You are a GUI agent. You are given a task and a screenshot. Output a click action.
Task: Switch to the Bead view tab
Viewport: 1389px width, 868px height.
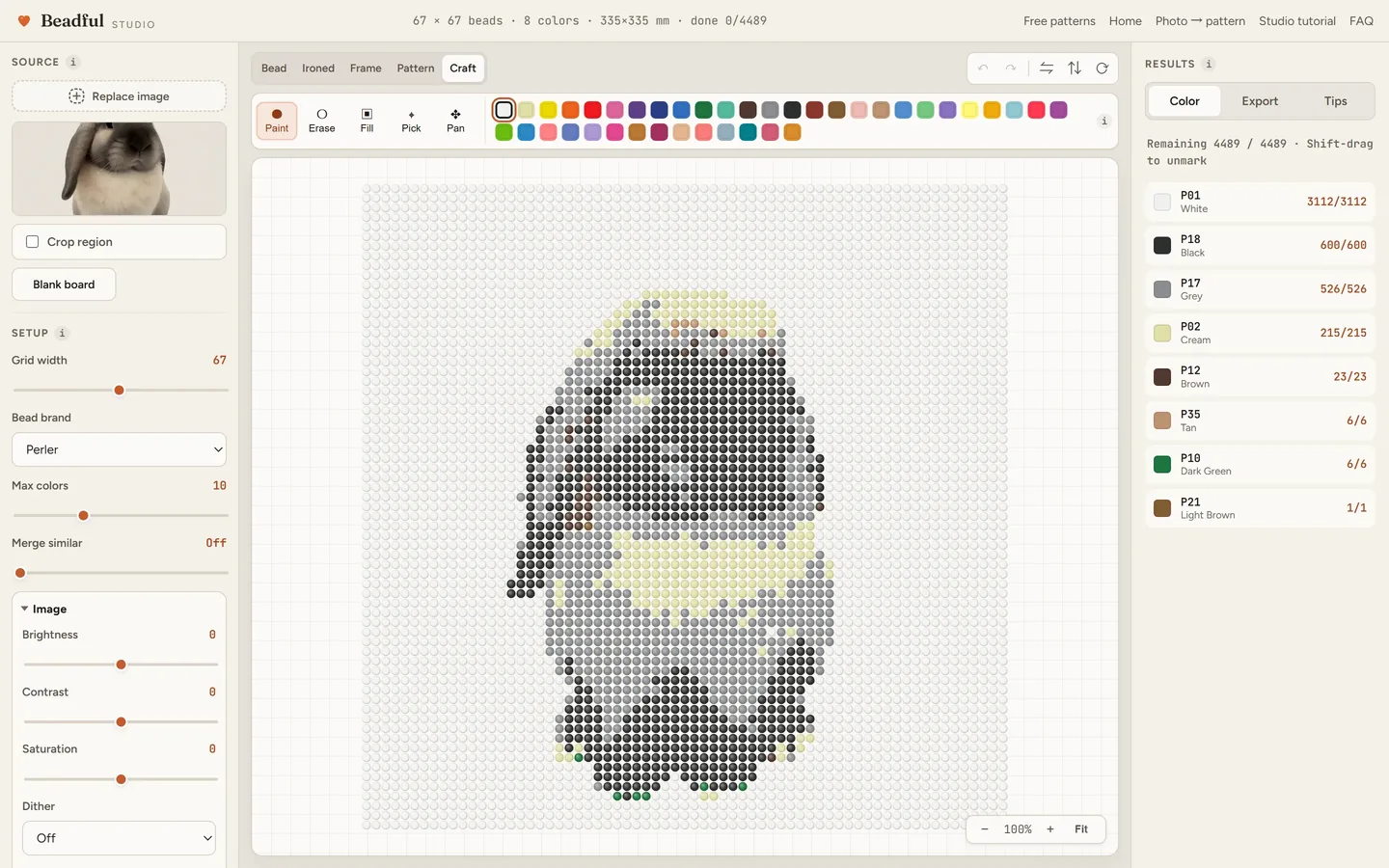274,68
